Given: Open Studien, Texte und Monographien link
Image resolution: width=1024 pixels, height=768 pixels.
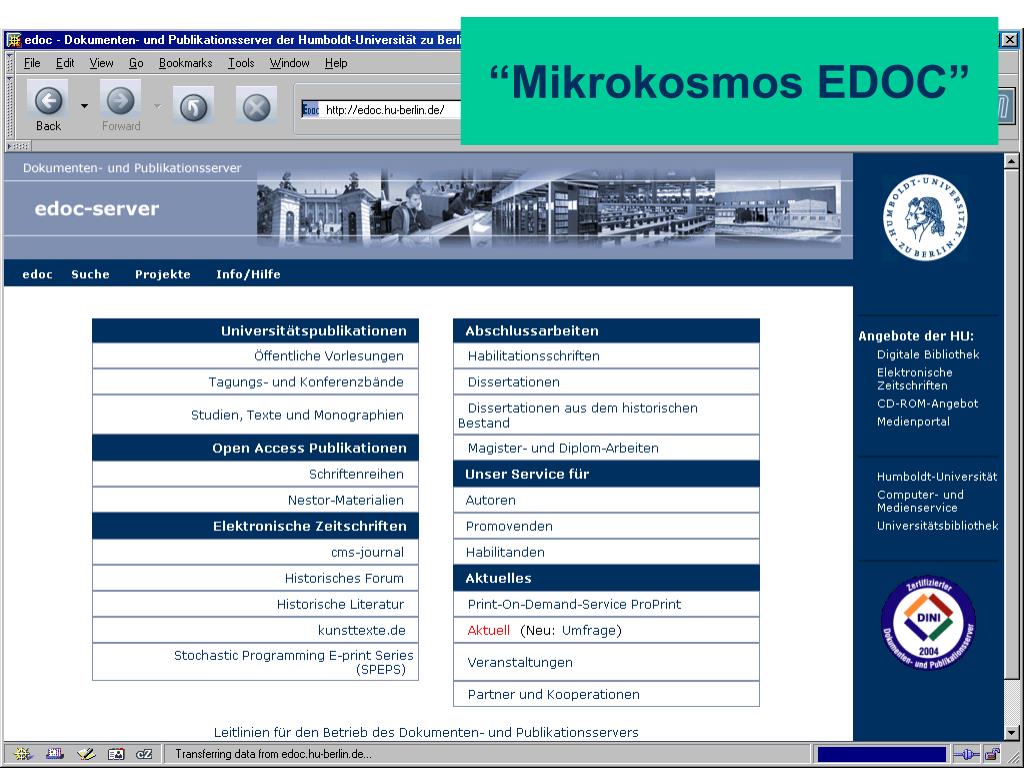Looking at the screenshot, I should 297,415.
